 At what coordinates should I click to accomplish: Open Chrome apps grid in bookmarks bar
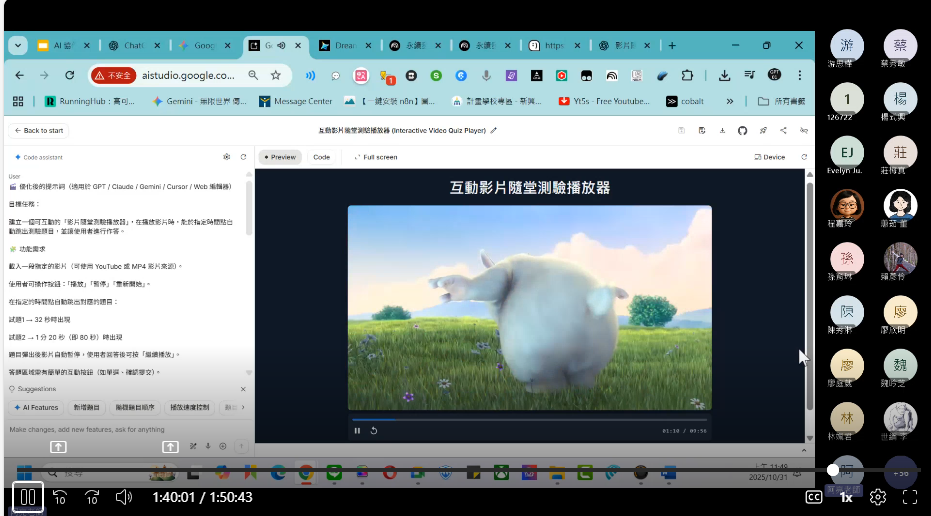(x=18, y=102)
